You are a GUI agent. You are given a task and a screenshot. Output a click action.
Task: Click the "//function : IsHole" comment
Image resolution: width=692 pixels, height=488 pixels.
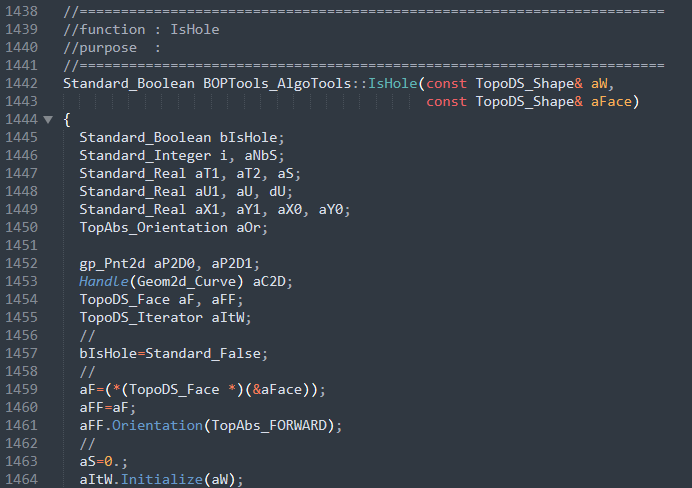tap(141, 29)
